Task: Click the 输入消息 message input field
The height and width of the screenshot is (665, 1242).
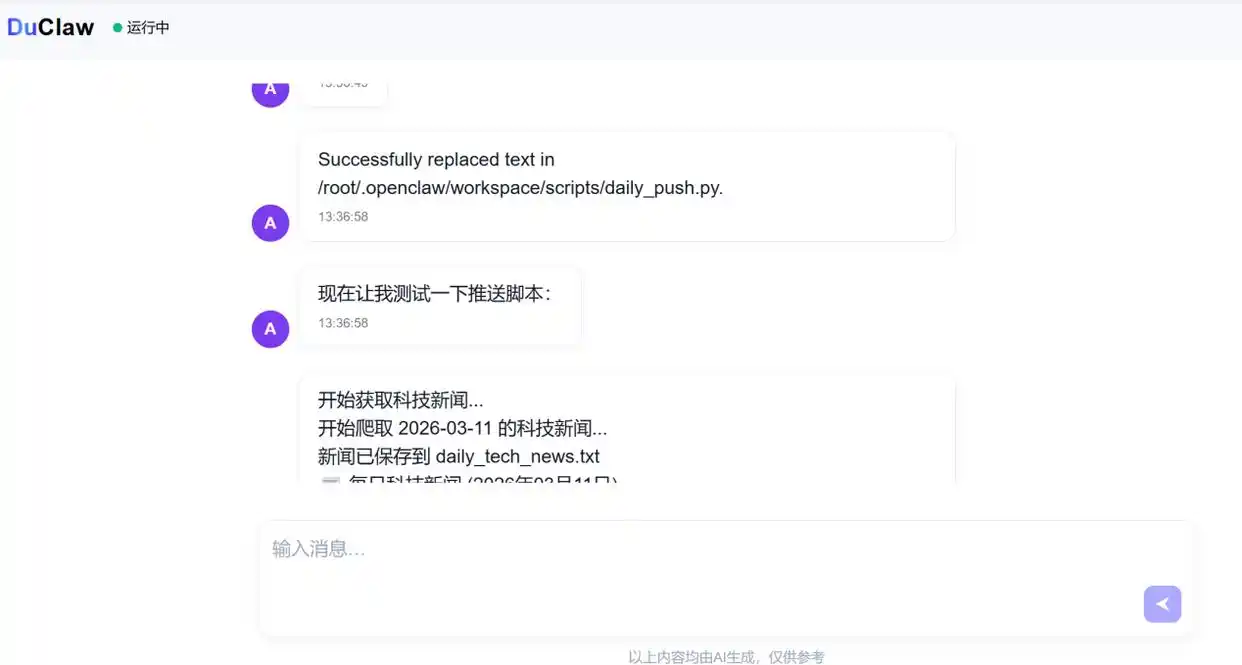Action: (600, 548)
